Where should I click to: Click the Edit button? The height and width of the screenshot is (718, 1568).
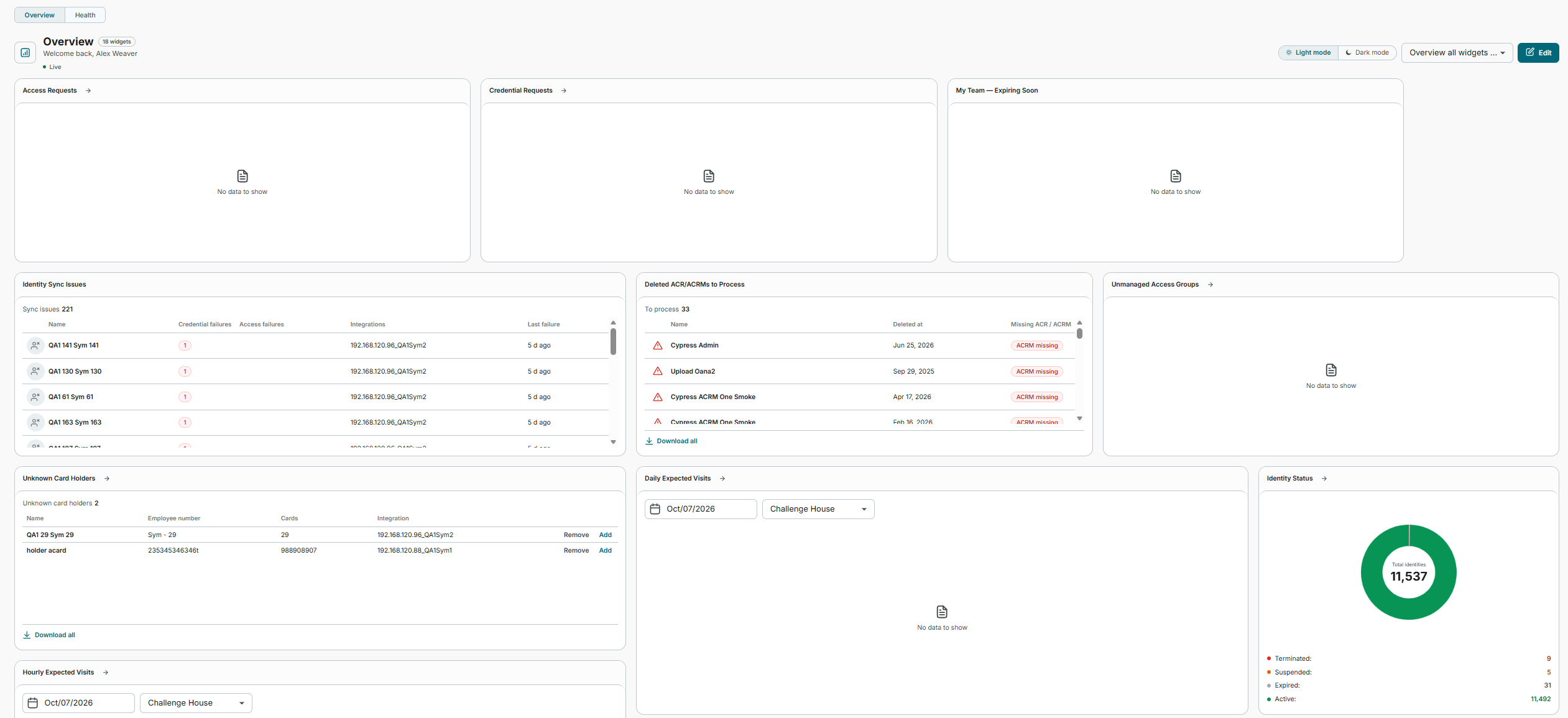(x=1538, y=53)
